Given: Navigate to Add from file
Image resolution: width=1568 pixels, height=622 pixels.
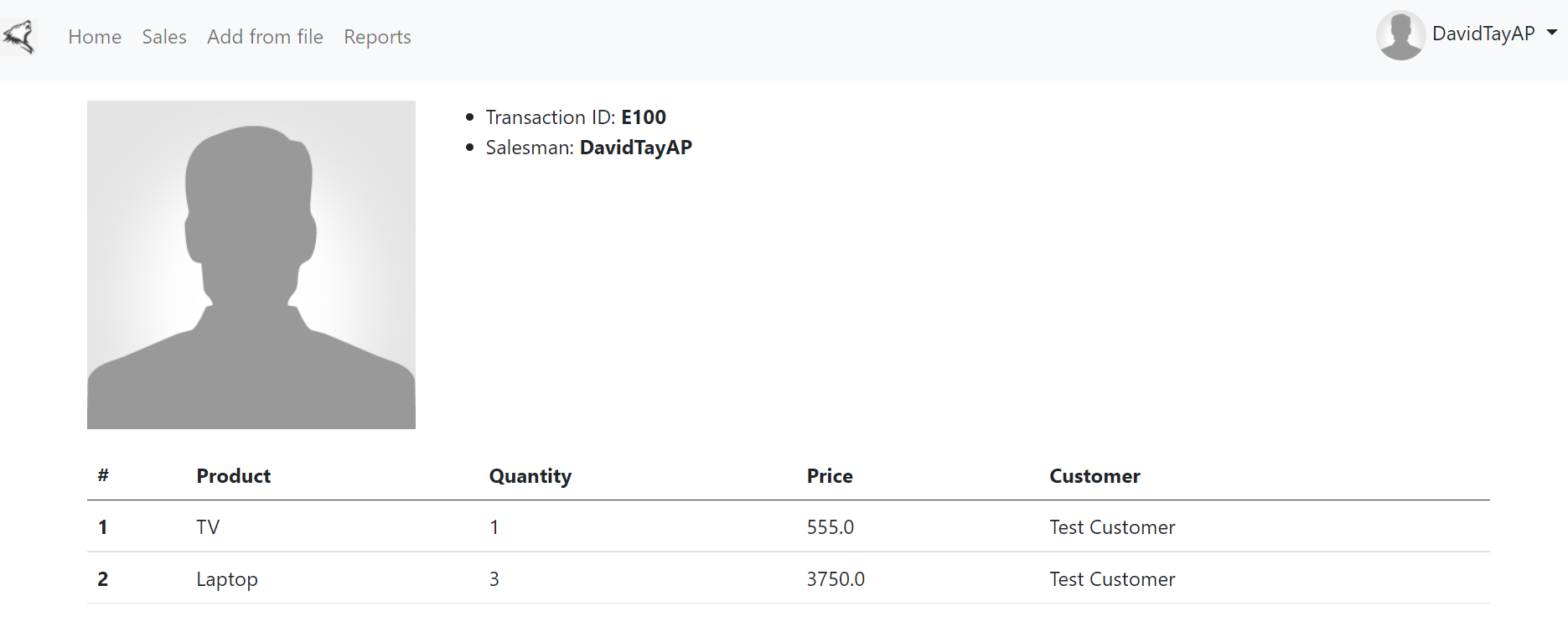Looking at the screenshot, I should [265, 37].
